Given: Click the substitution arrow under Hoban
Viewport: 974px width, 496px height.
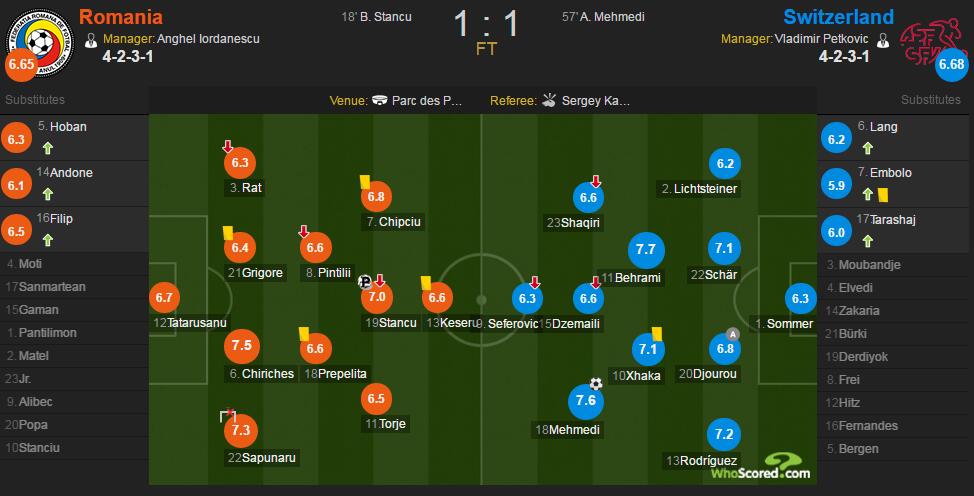Looking at the screenshot, I should [48, 148].
